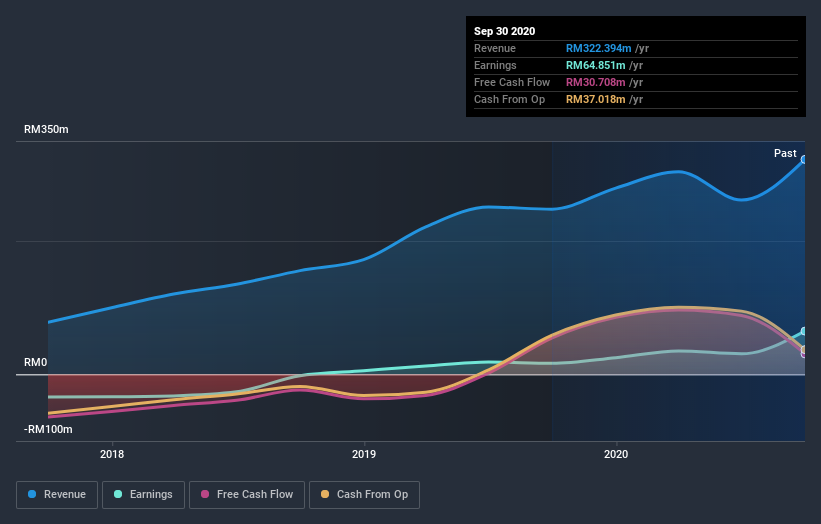The height and width of the screenshot is (524, 821).
Task: Click the RM64.851m earnings value
Action: coord(595,65)
